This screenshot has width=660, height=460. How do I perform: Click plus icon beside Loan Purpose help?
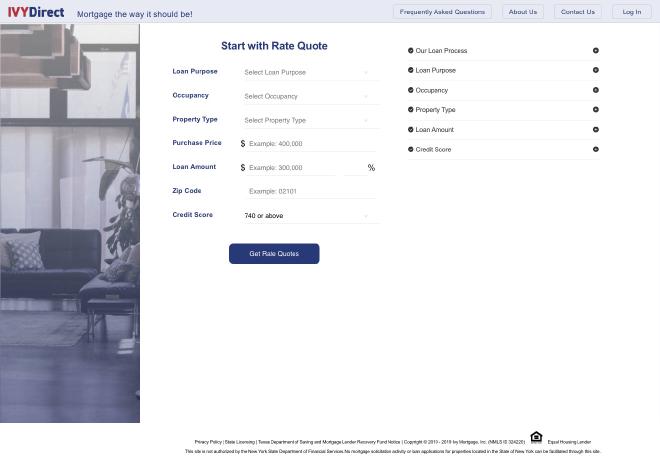[596, 70]
